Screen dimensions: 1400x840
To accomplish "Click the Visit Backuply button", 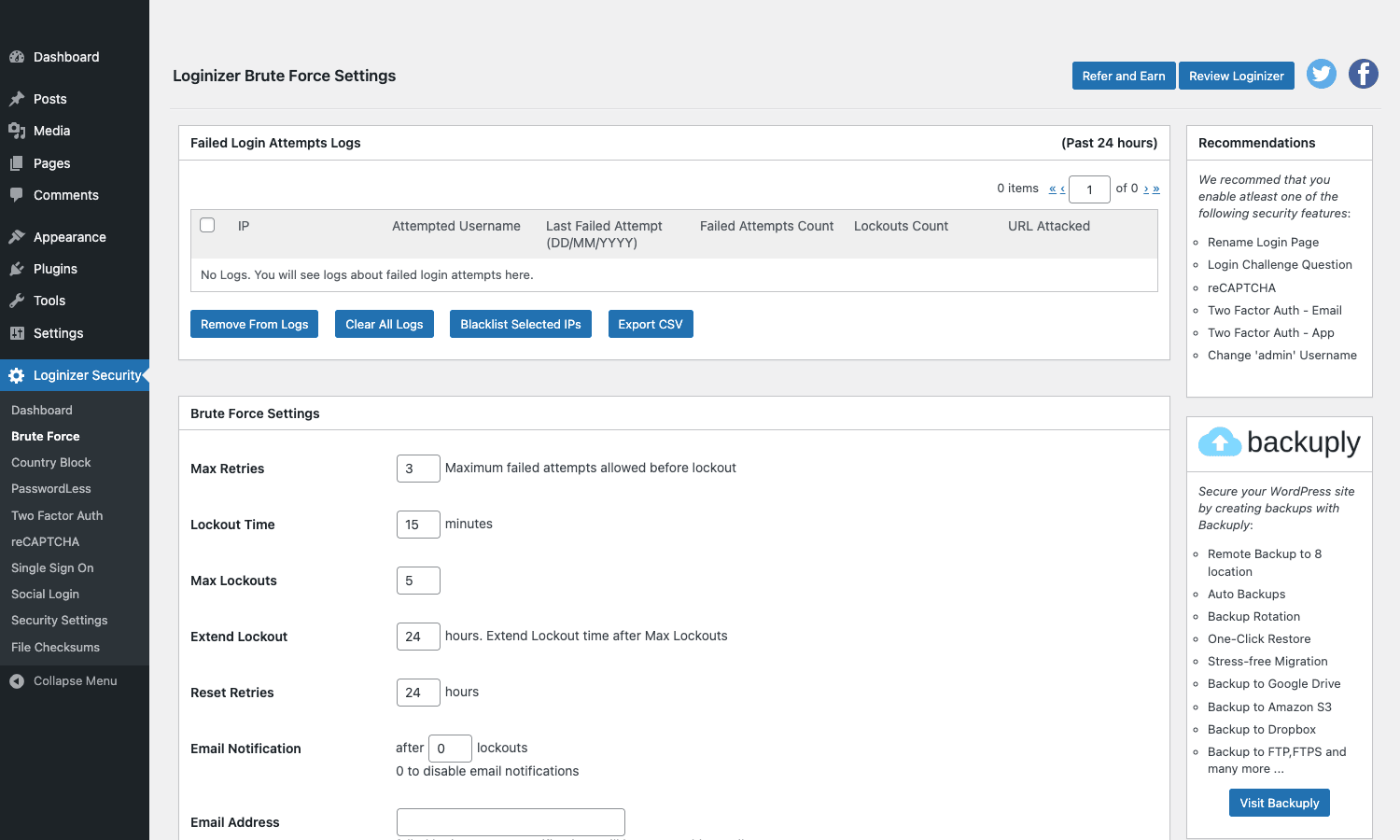I will coord(1280,803).
